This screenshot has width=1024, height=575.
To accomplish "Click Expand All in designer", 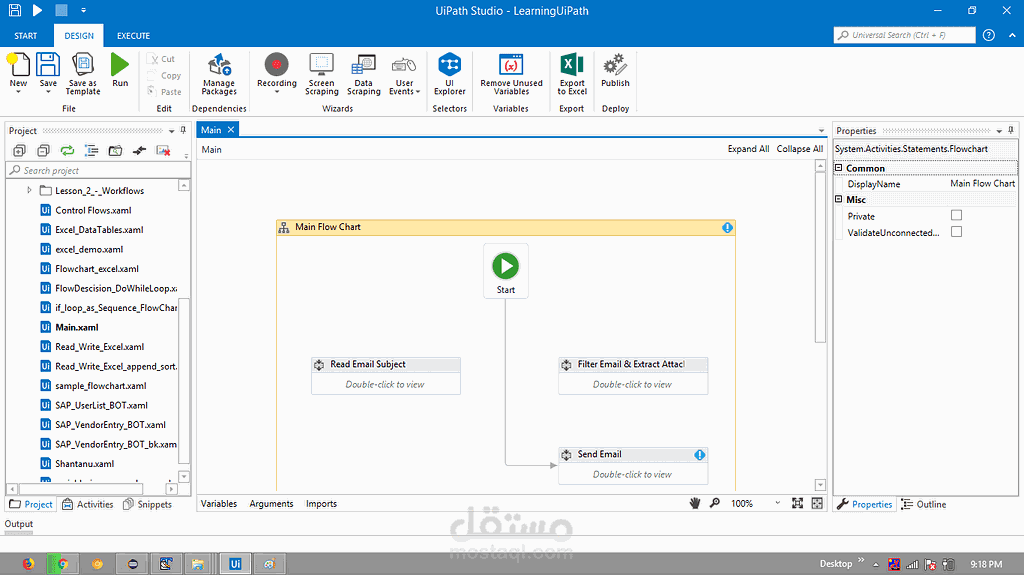I will click(748, 149).
